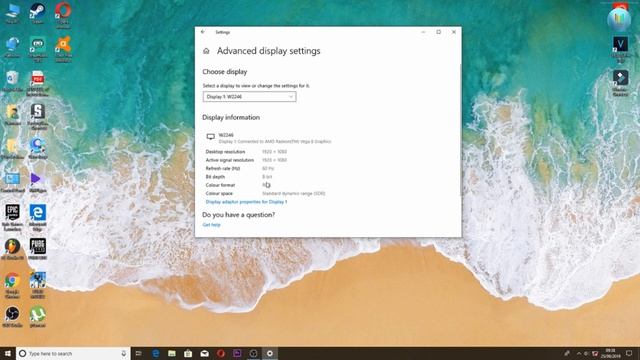Click the Settings window vertical scrollbar
The height and width of the screenshot is (360, 640).
(x=460, y=131)
